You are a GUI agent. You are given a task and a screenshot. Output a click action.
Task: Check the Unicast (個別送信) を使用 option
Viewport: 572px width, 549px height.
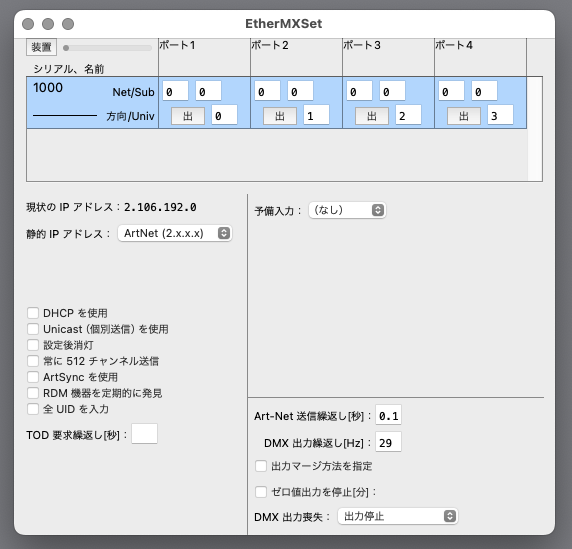(x=33, y=329)
